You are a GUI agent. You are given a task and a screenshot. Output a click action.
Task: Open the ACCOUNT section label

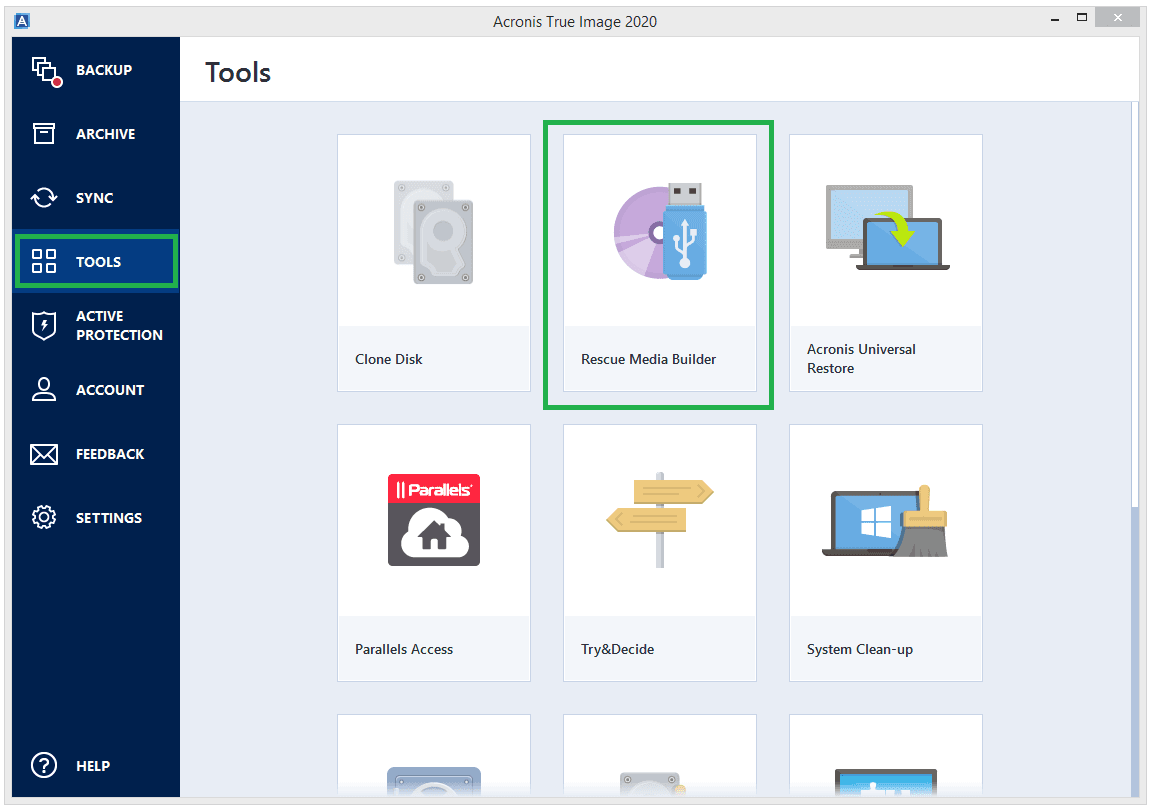pyautogui.click(x=110, y=390)
